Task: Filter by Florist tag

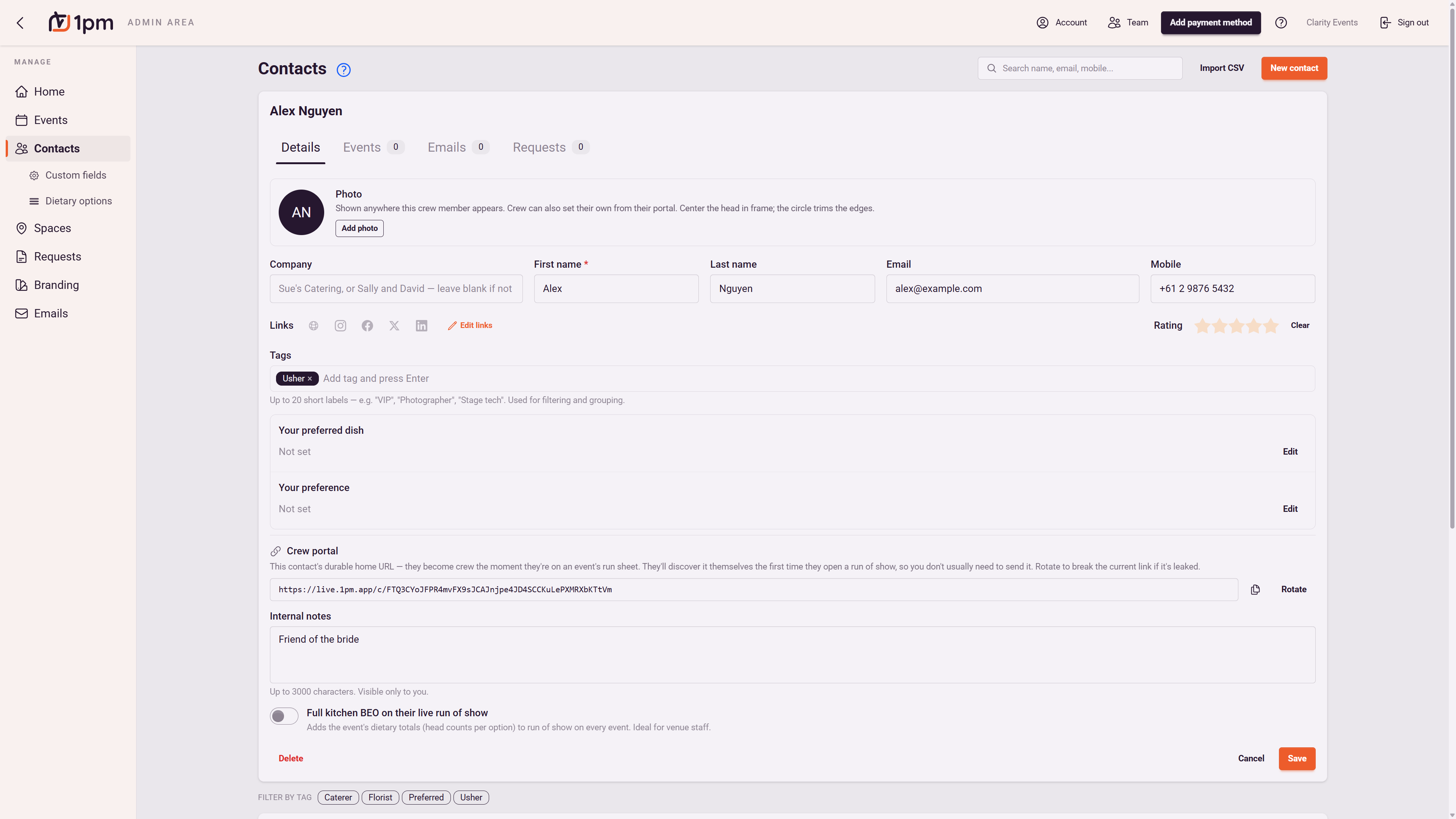Action: [x=380, y=797]
